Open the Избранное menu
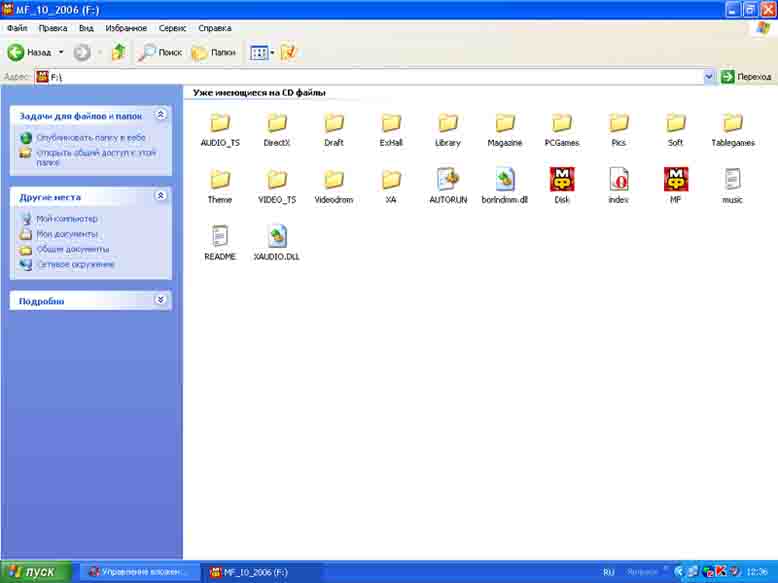 (126, 29)
